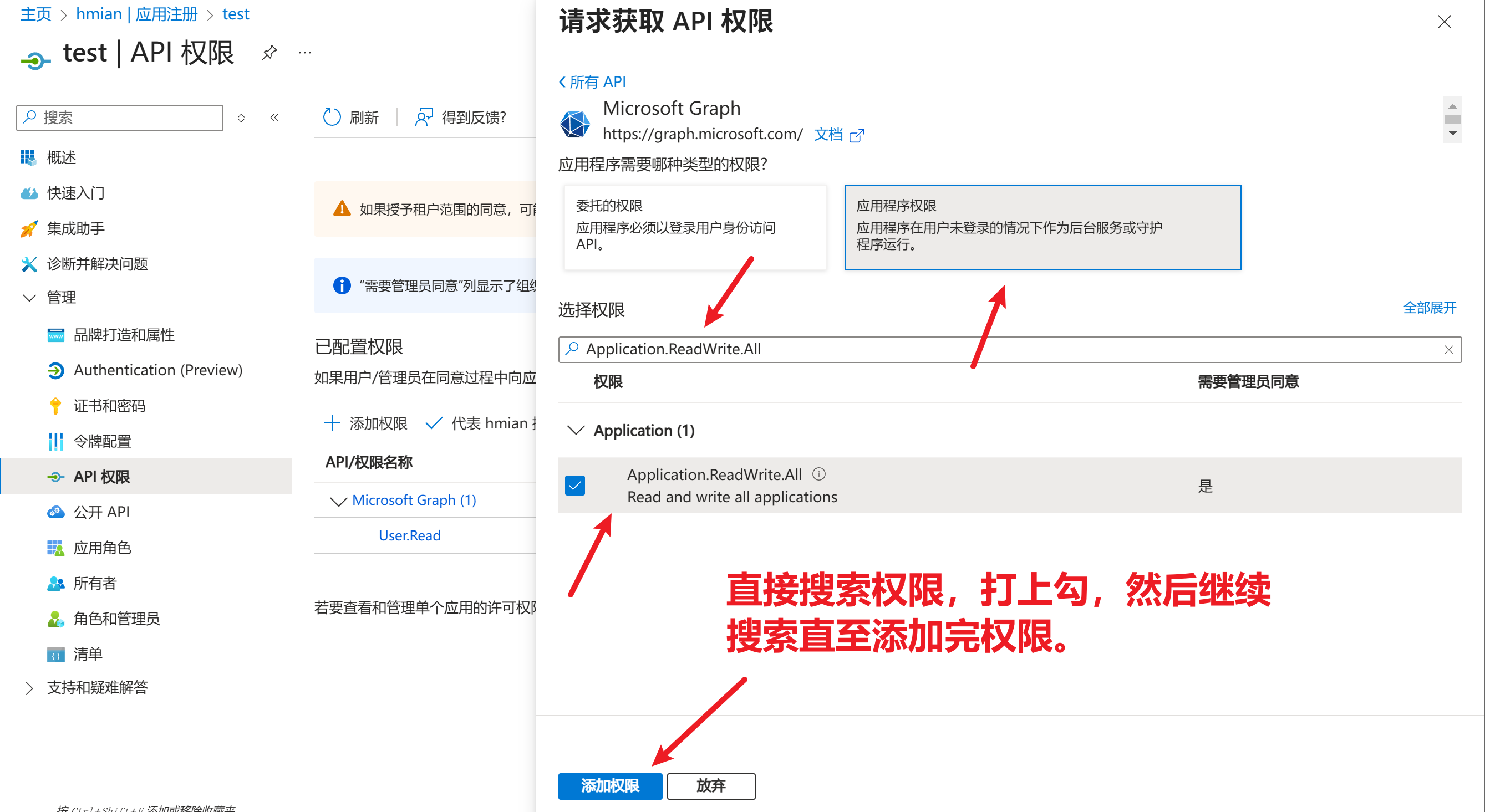Image resolution: width=1485 pixels, height=812 pixels.
Task: Open 证书和密码 in the sidebar
Action: 109,406
